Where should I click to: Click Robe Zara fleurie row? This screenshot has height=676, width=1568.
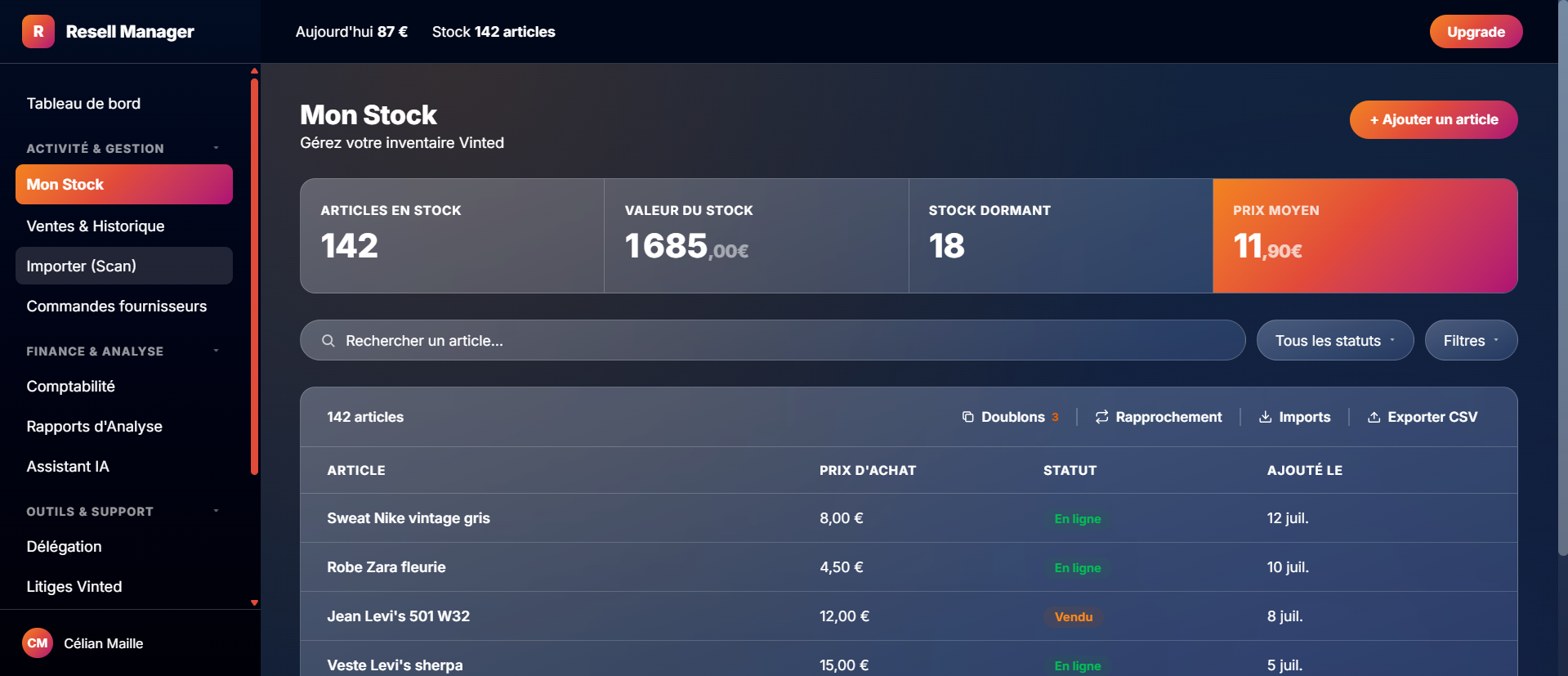pyautogui.click(x=909, y=567)
